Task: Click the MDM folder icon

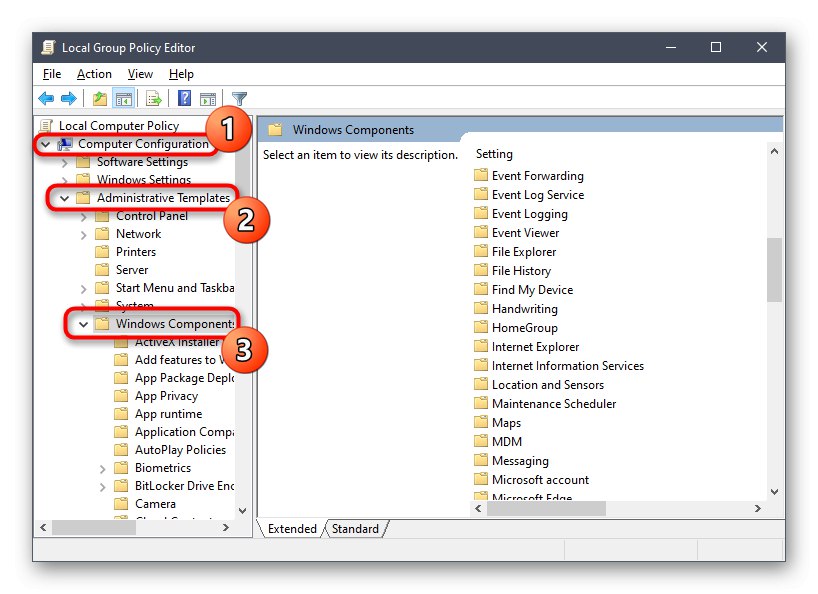Action: pos(481,441)
